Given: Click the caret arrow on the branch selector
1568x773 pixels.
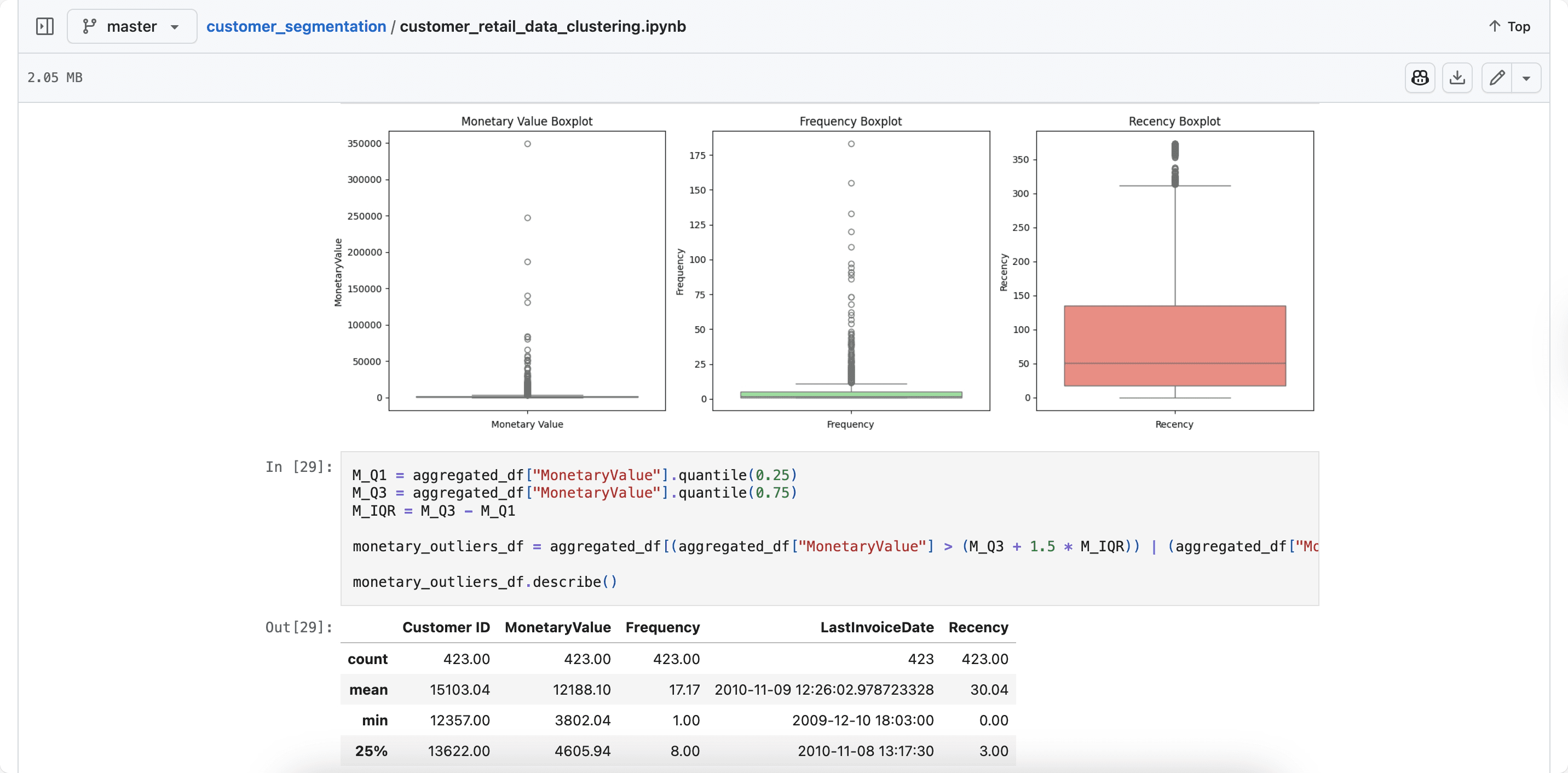Looking at the screenshot, I should click(175, 27).
